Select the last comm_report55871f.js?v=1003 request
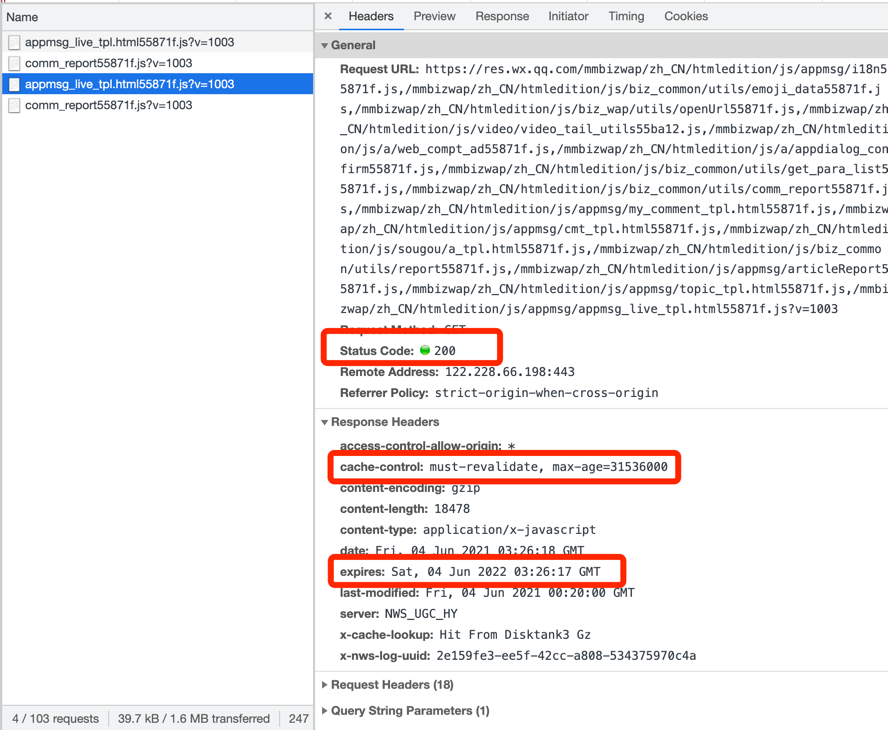The width and height of the screenshot is (888, 730). [157, 105]
